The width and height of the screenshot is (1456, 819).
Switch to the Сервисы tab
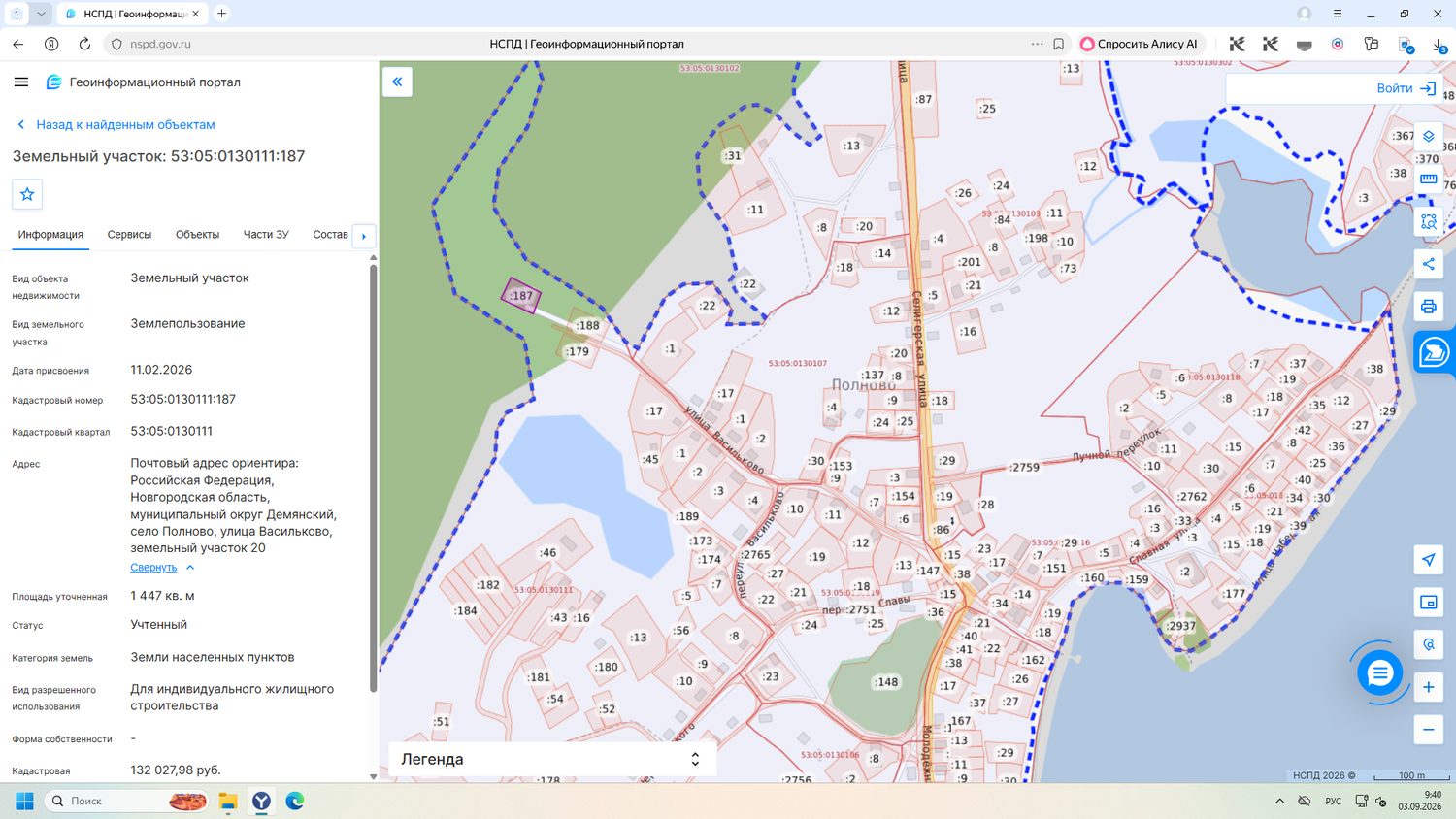point(129,235)
